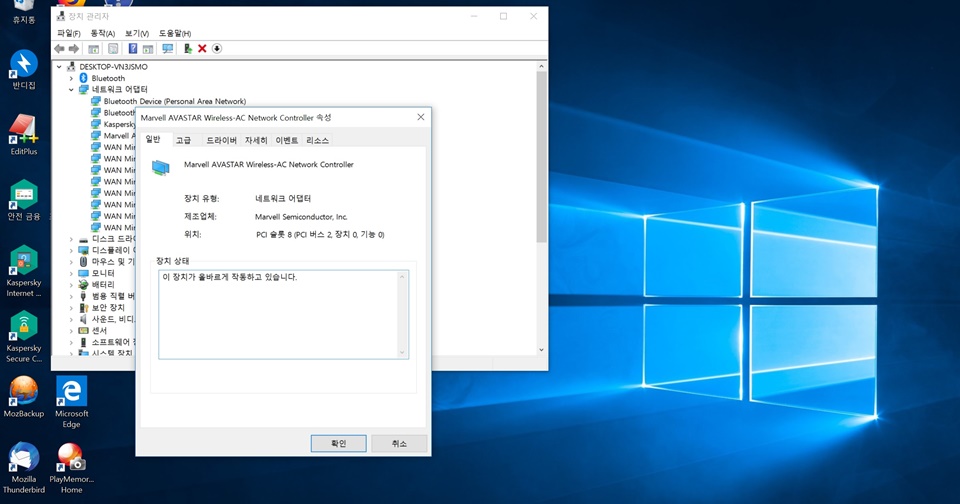Viewport: 960px width, 504px height.
Task: Toggle the console tree show/hide toolbar icon
Action: (94, 48)
